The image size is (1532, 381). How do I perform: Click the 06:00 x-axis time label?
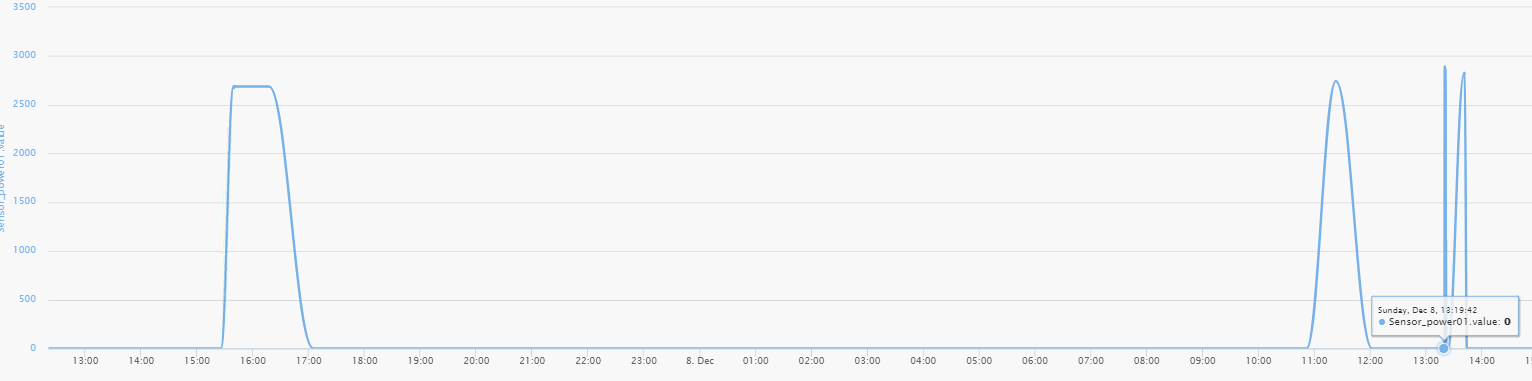(x=1035, y=360)
